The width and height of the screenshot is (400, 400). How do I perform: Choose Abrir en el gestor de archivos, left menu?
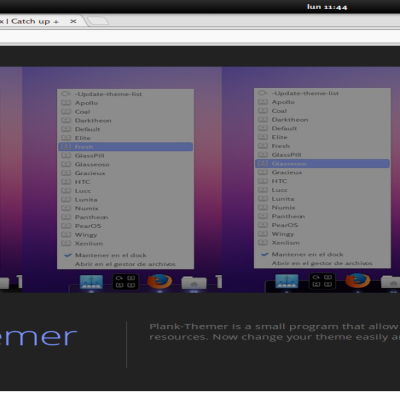125,264
